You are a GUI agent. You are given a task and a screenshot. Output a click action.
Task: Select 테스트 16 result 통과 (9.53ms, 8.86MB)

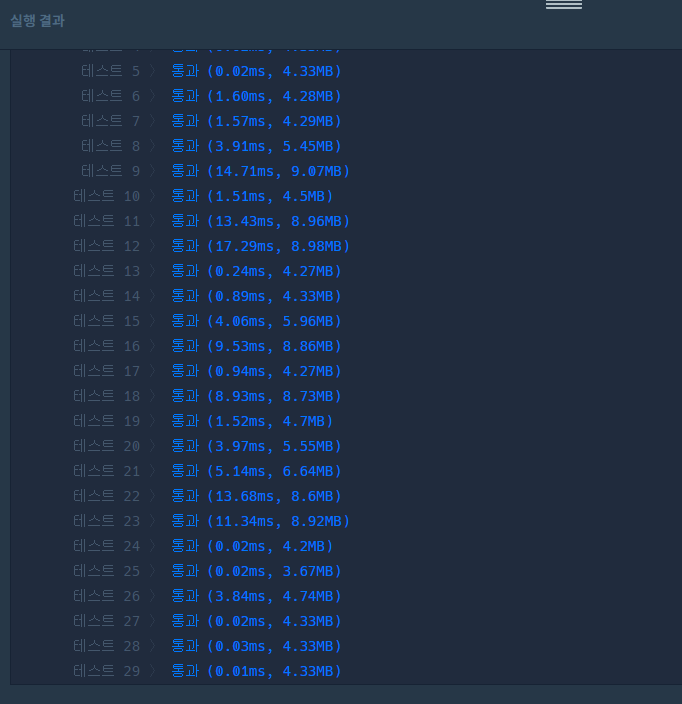(256, 346)
